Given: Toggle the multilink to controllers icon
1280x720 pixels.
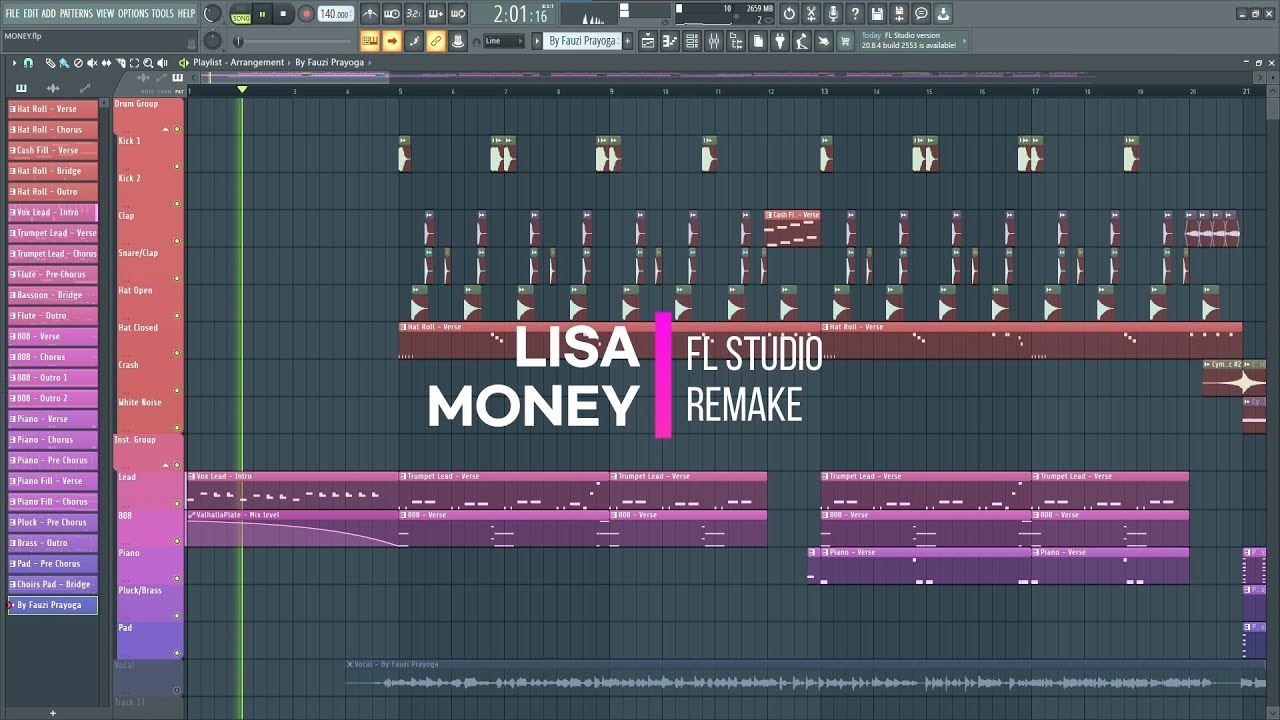Looking at the screenshot, I should 436,41.
